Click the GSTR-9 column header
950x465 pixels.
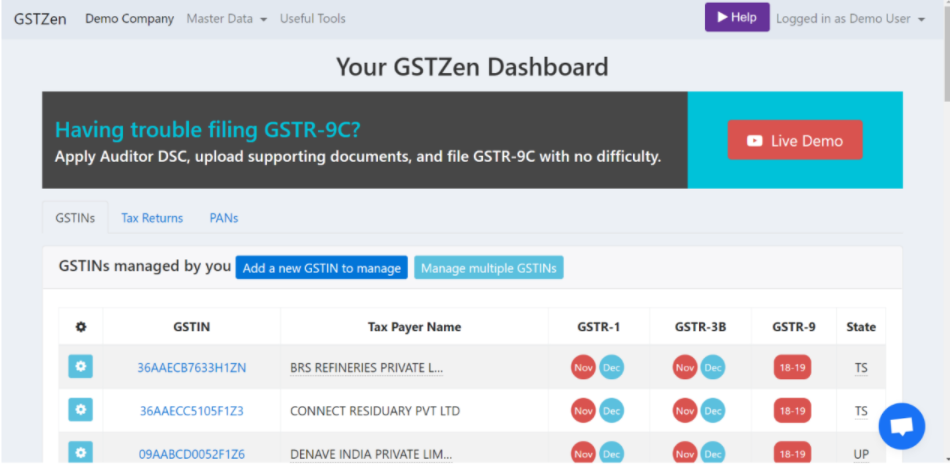[794, 327]
